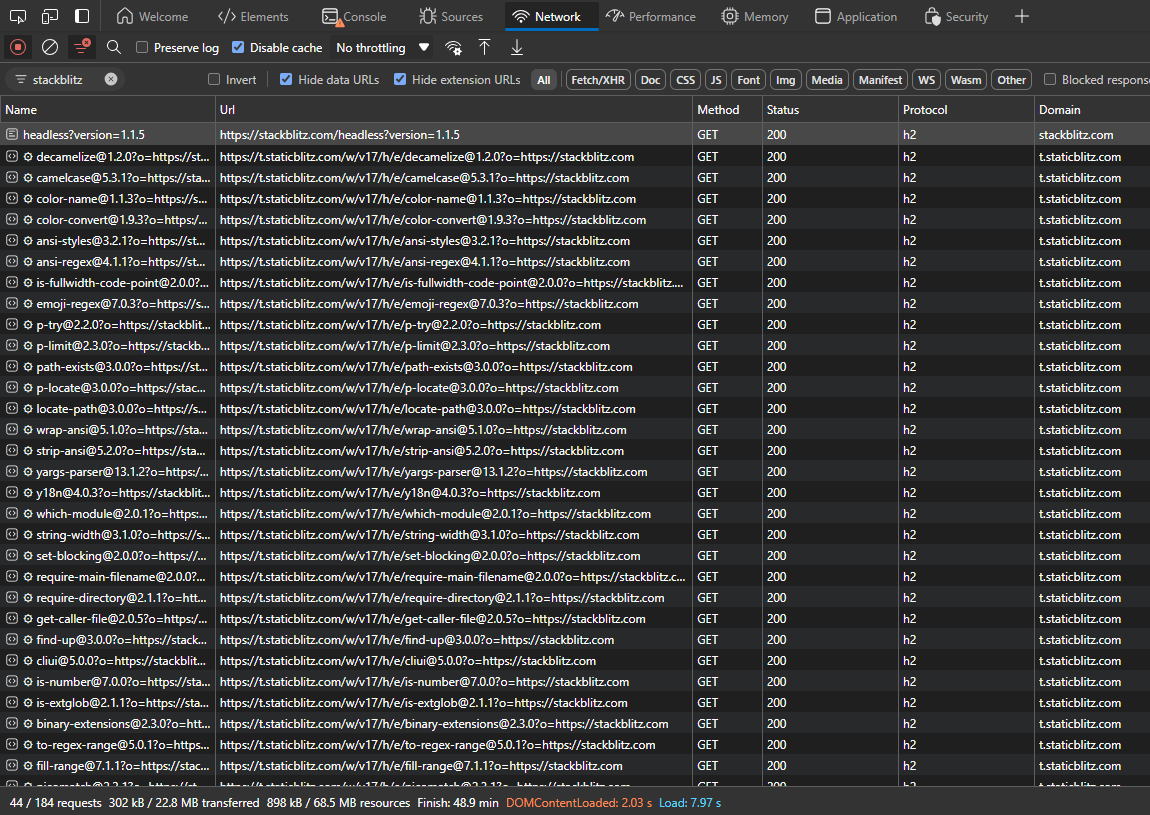
Task: Click script icon of camelcase@5.3.1 row
Action: click(12, 178)
